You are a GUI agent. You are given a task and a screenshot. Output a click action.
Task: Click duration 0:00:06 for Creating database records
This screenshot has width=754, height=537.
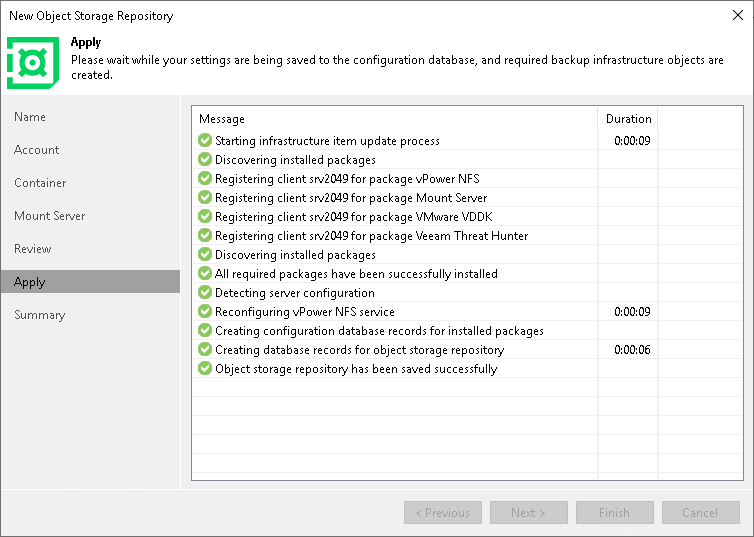tap(632, 350)
